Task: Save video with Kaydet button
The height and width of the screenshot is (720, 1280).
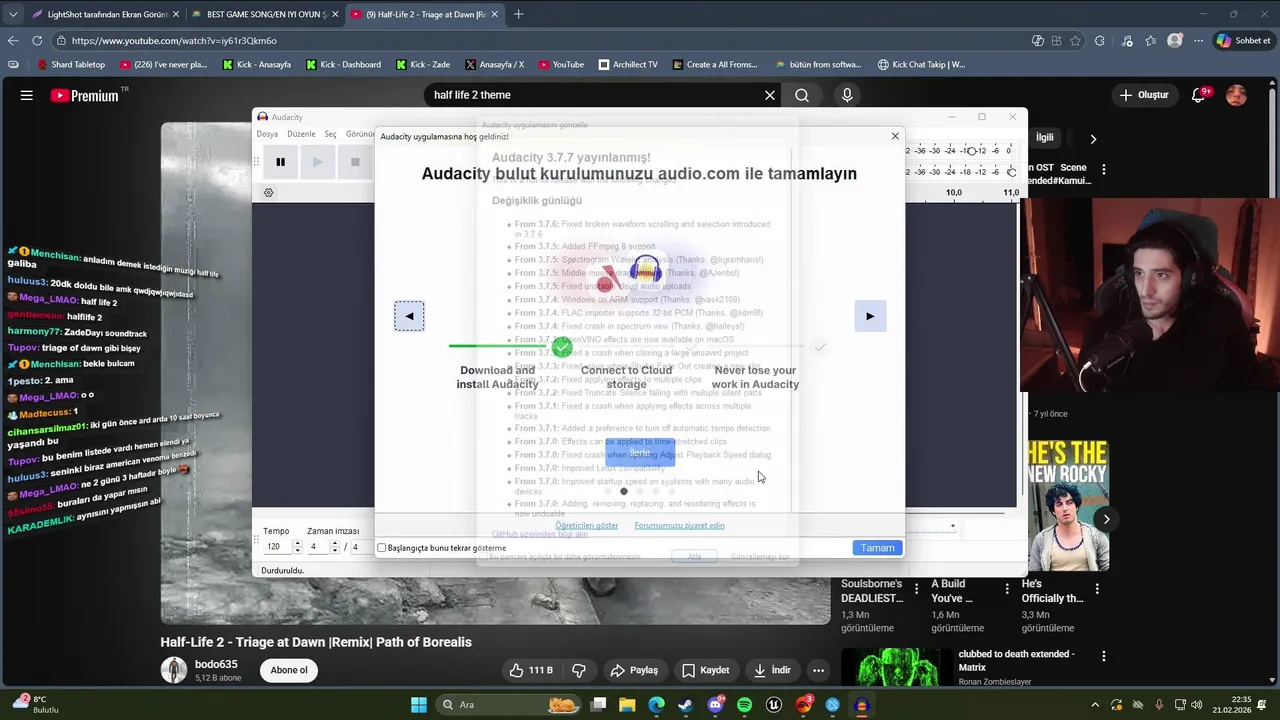Action: pyautogui.click(x=706, y=670)
